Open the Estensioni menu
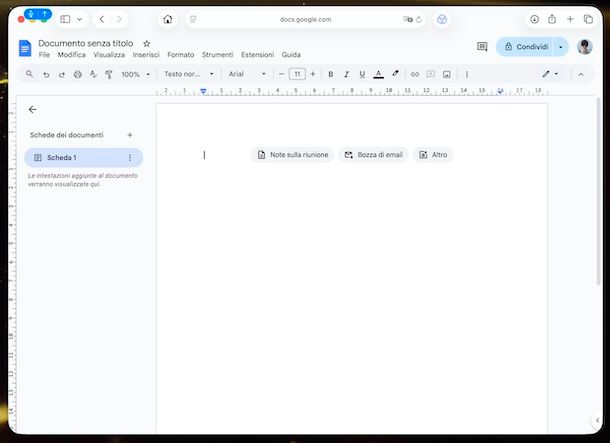Screen dimensions: 610x443 [258, 55]
